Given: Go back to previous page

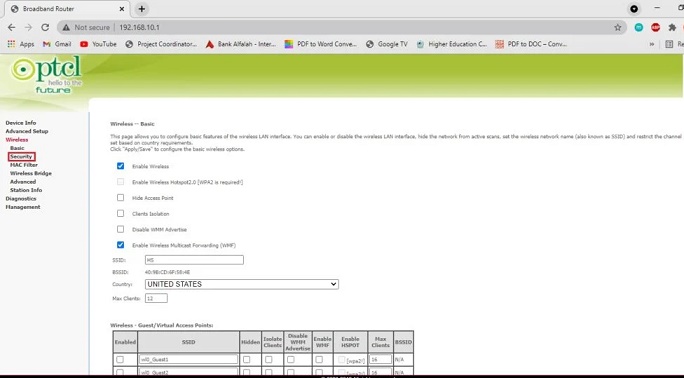Looking at the screenshot, I should coord(12,27).
